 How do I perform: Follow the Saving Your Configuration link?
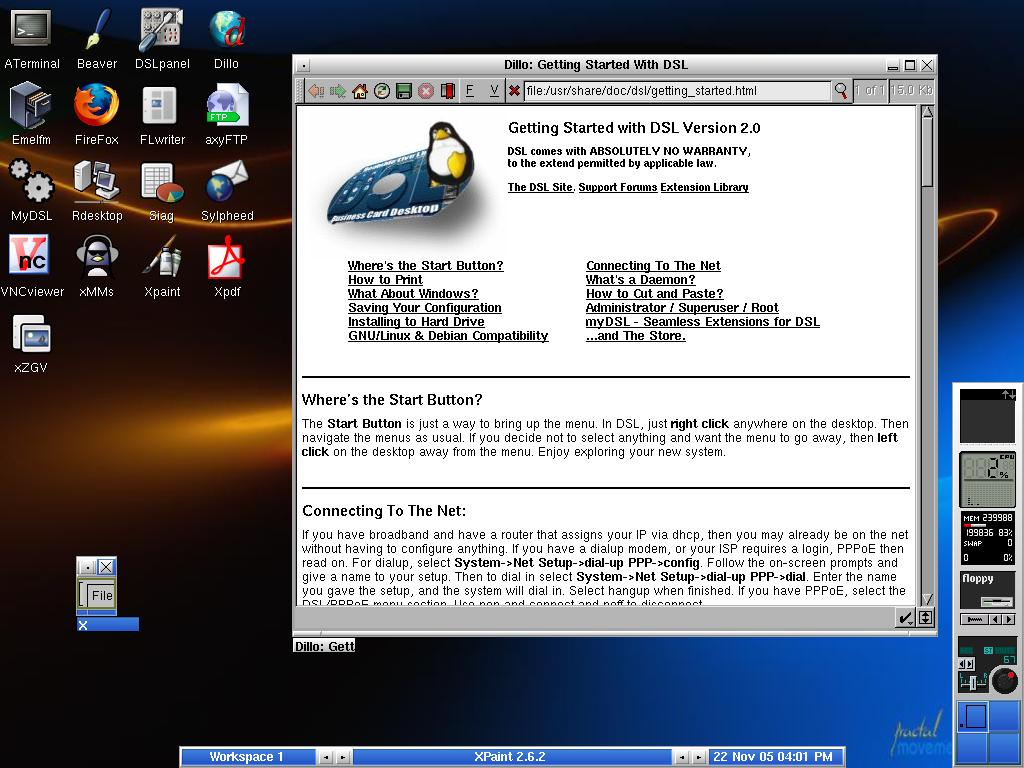pos(424,308)
